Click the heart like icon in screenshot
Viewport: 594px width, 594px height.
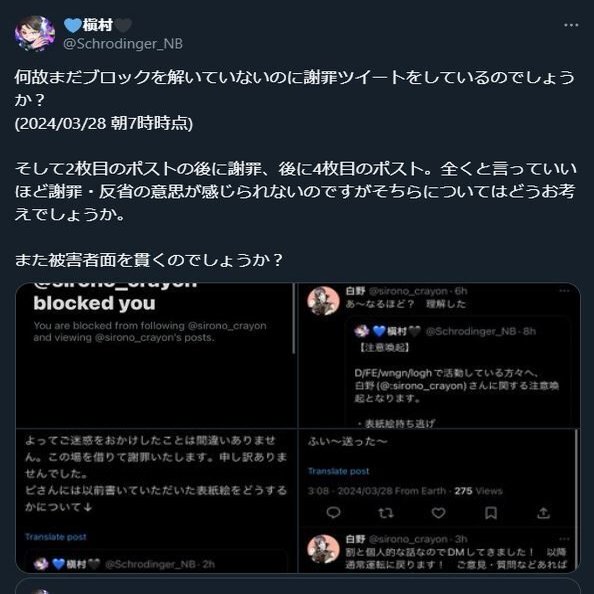coord(438,513)
